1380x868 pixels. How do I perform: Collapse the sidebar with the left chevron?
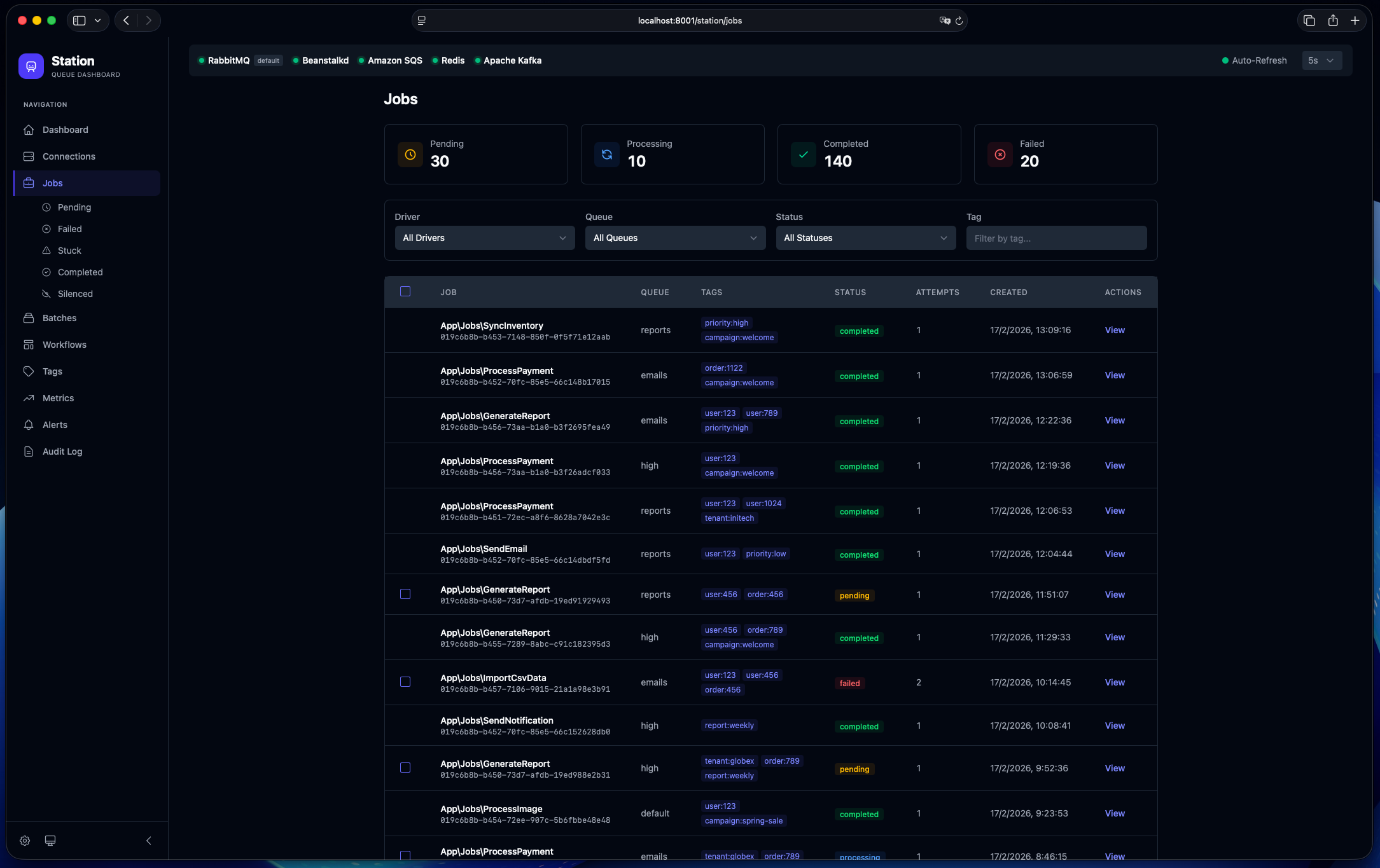pos(149,841)
